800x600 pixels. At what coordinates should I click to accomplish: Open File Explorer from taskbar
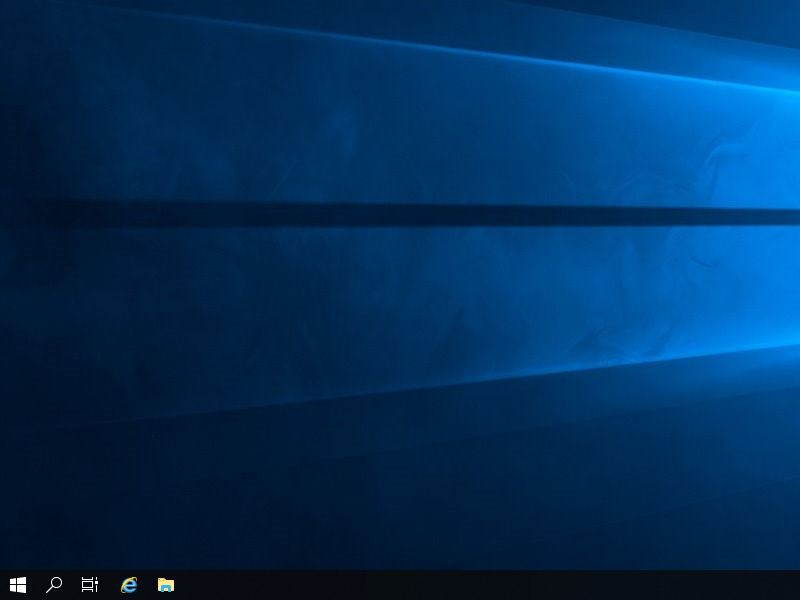tap(166, 585)
